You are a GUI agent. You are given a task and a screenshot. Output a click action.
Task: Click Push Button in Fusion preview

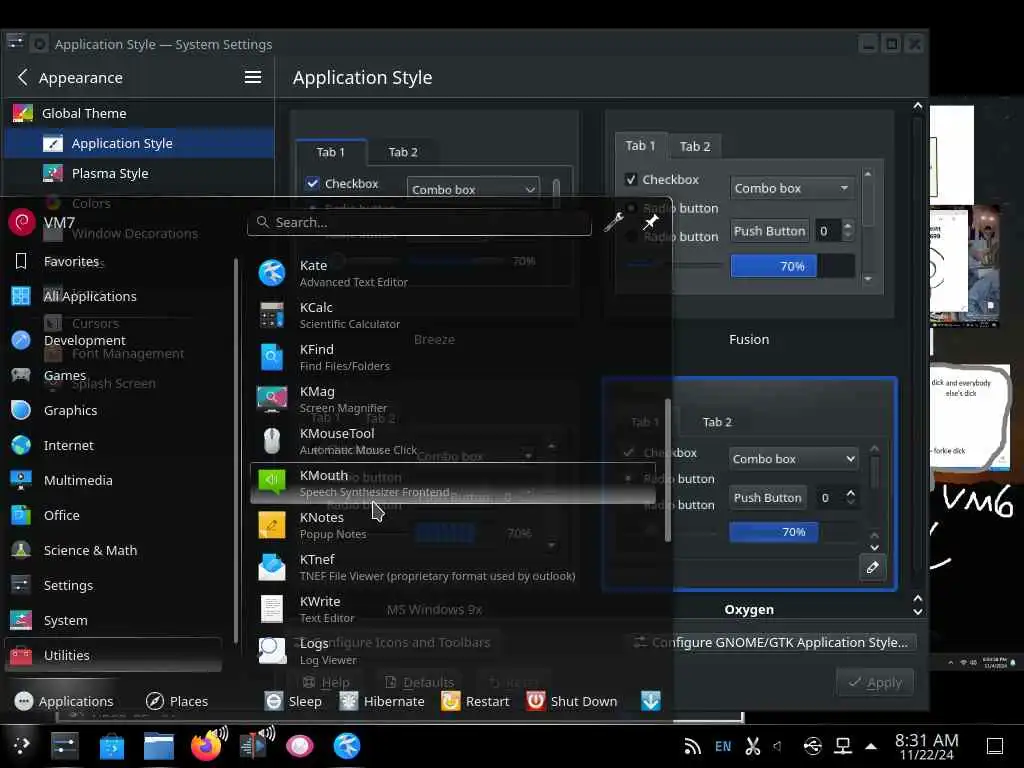click(x=769, y=231)
